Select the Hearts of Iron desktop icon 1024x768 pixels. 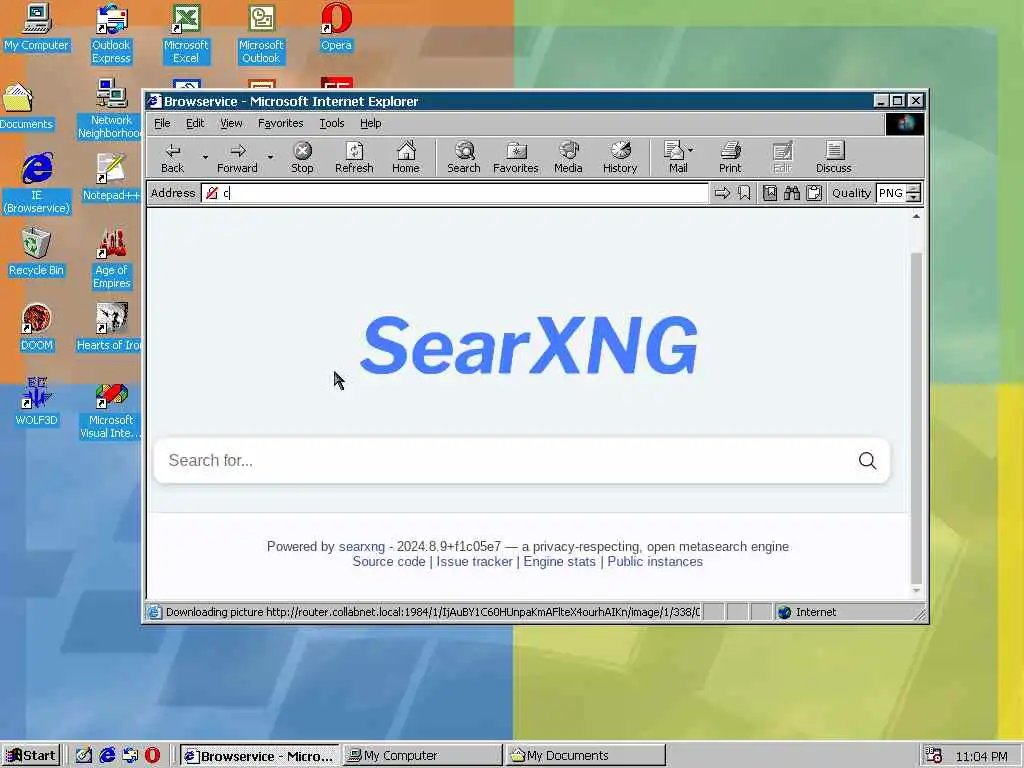pyautogui.click(x=110, y=327)
